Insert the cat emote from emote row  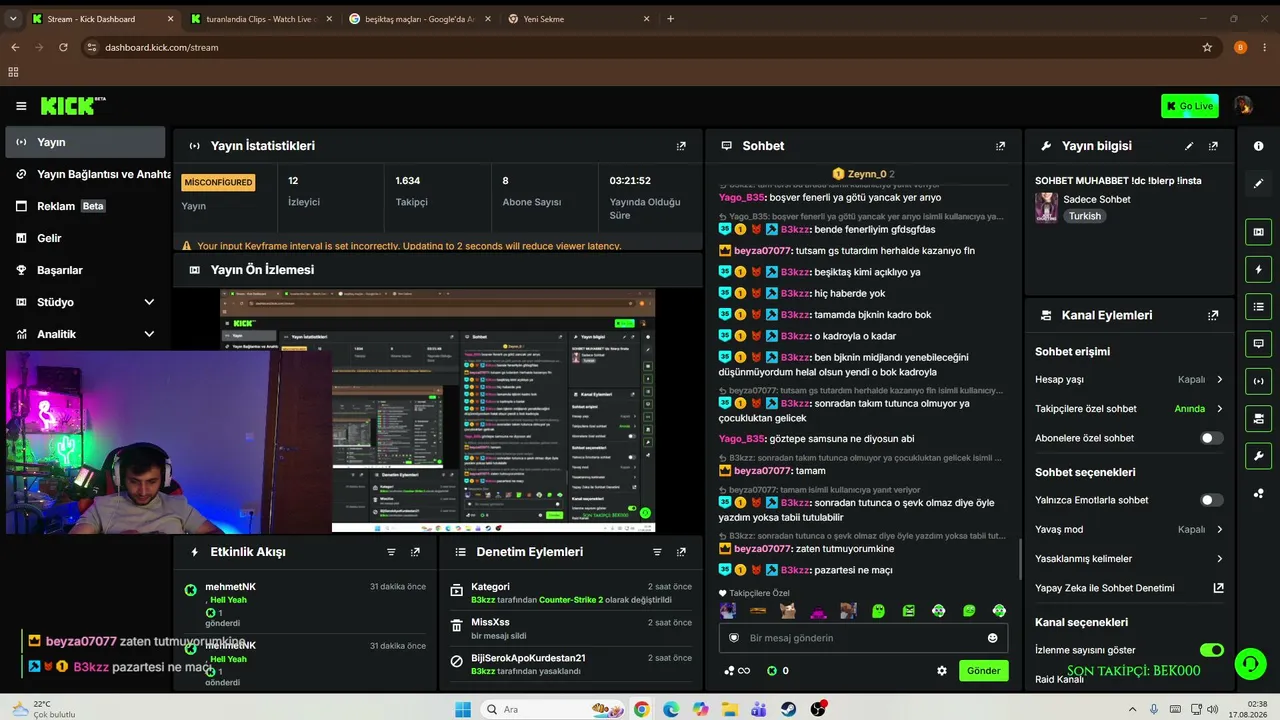click(789, 611)
